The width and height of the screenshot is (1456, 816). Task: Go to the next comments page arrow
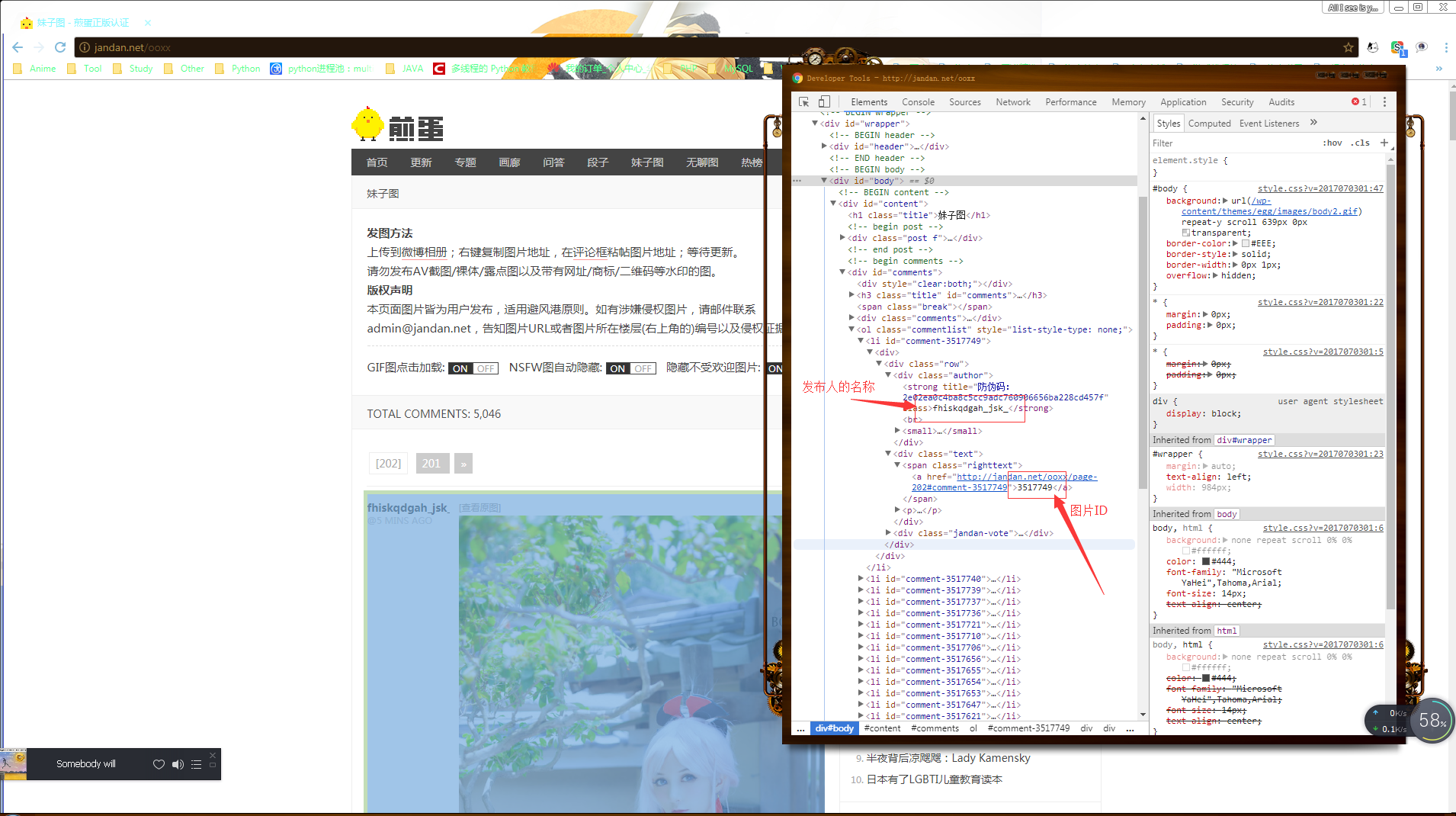[463, 464]
